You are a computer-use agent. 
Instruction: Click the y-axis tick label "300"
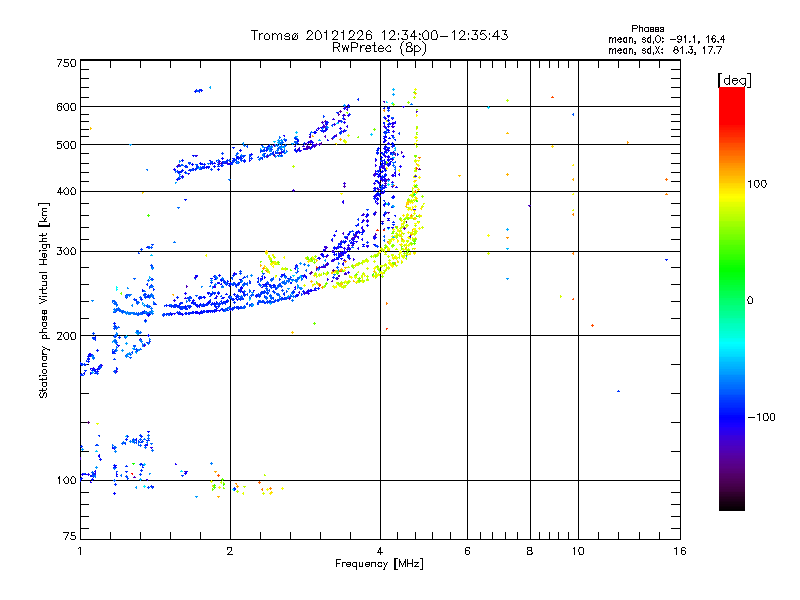(66, 252)
